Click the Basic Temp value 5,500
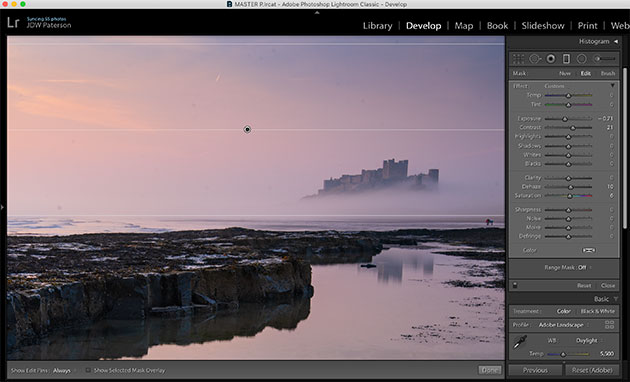Image resolution: width=630 pixels, height=382 pixels. 607,354
